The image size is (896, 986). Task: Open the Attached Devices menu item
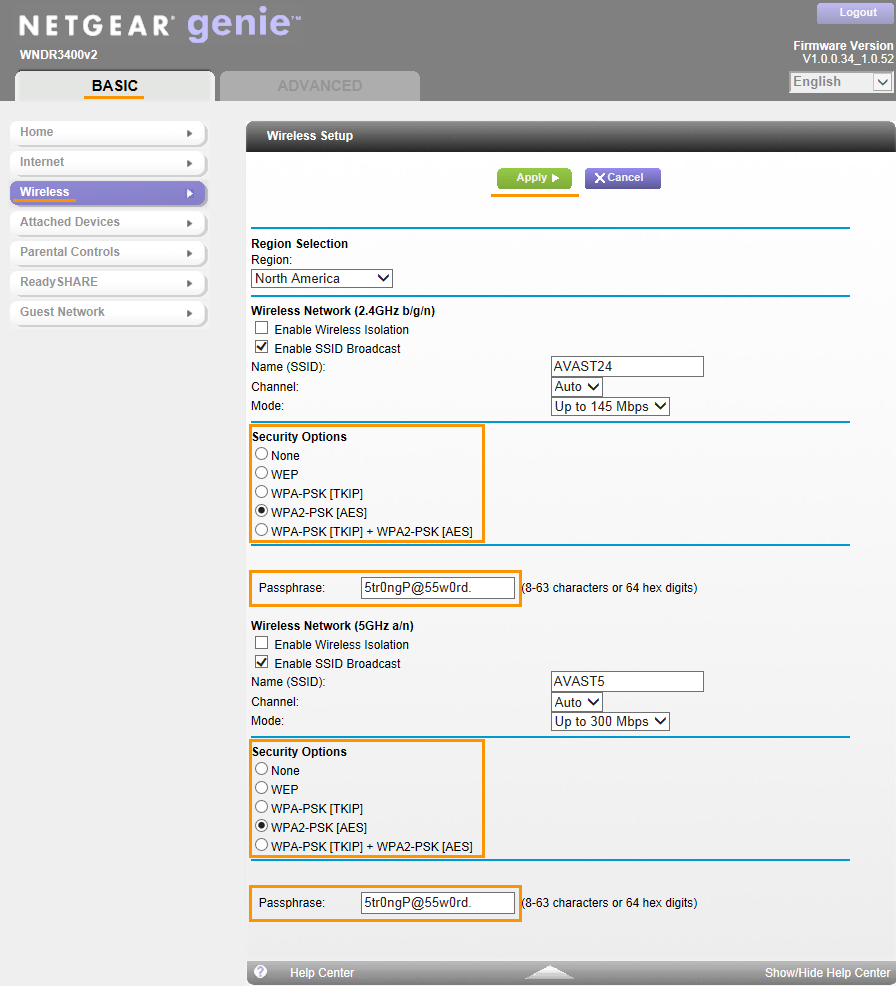click(x=108, y=223)
